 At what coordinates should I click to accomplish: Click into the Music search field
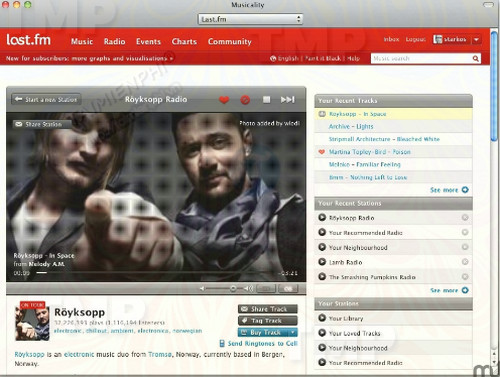coord(421,59)
